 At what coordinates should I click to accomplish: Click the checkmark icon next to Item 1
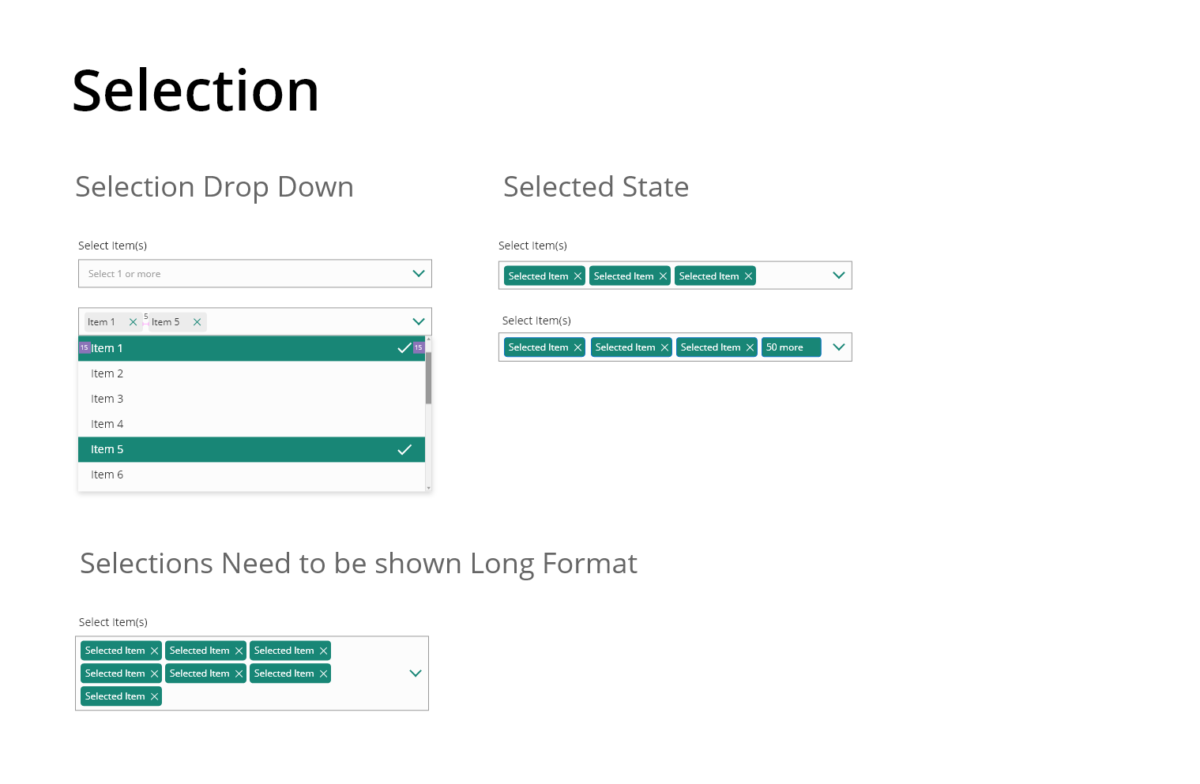[x=405, y=348]
